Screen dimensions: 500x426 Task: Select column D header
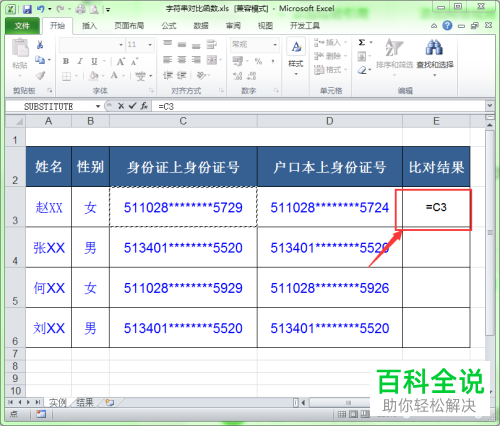(x=329, y=121)
